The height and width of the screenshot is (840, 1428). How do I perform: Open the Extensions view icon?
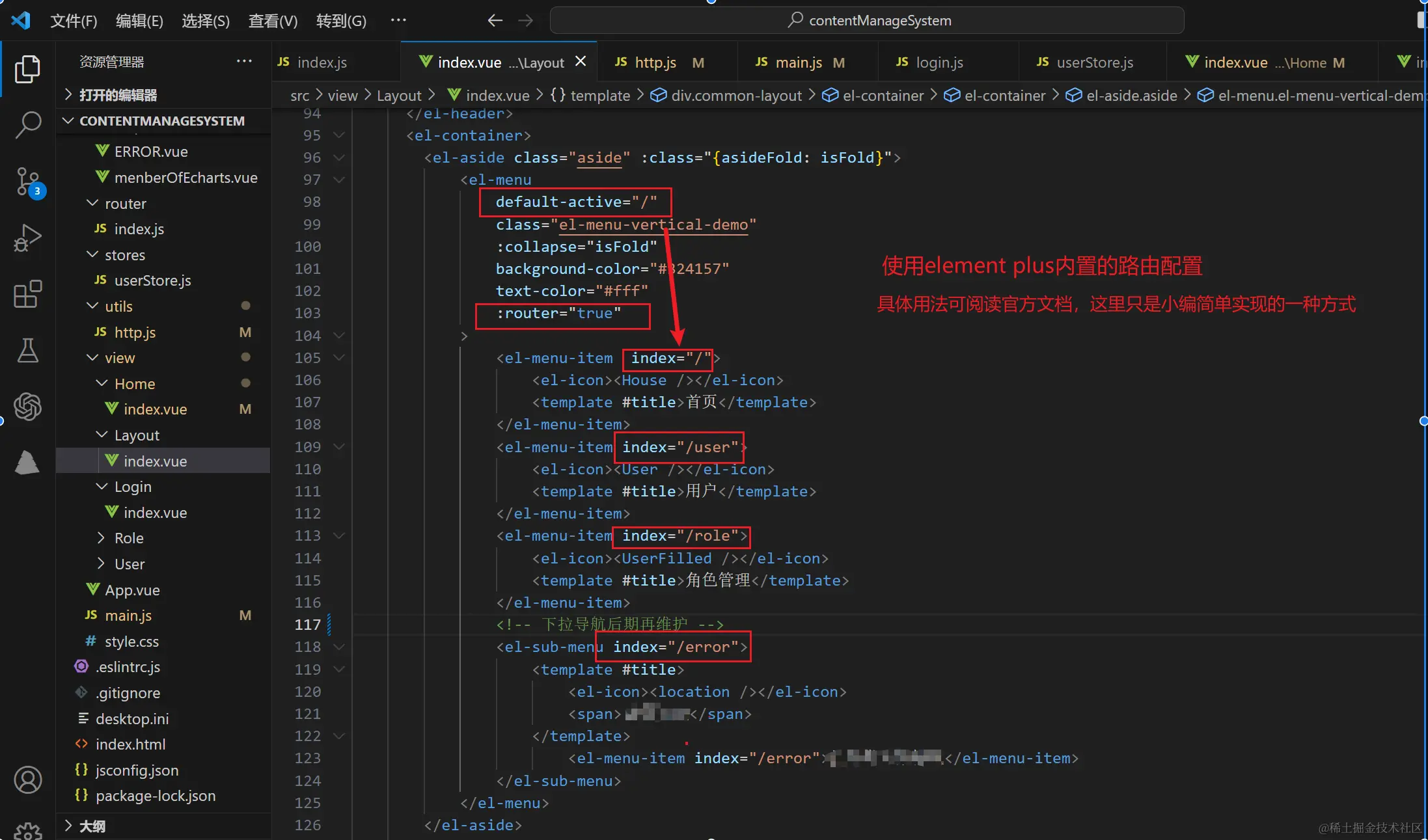pos(27,294)
